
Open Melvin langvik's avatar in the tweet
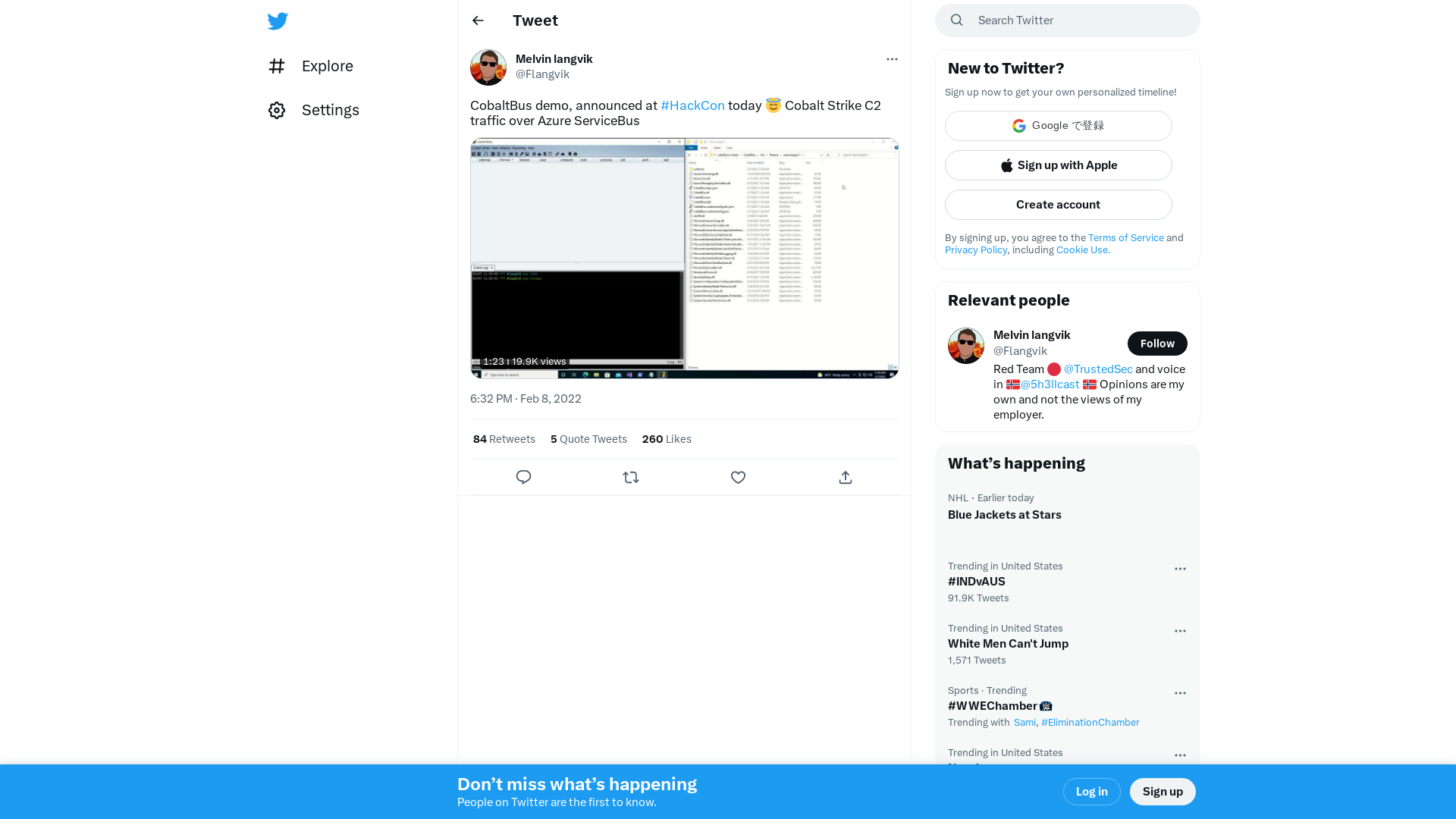pyautogui.click(x=488, y=67)
